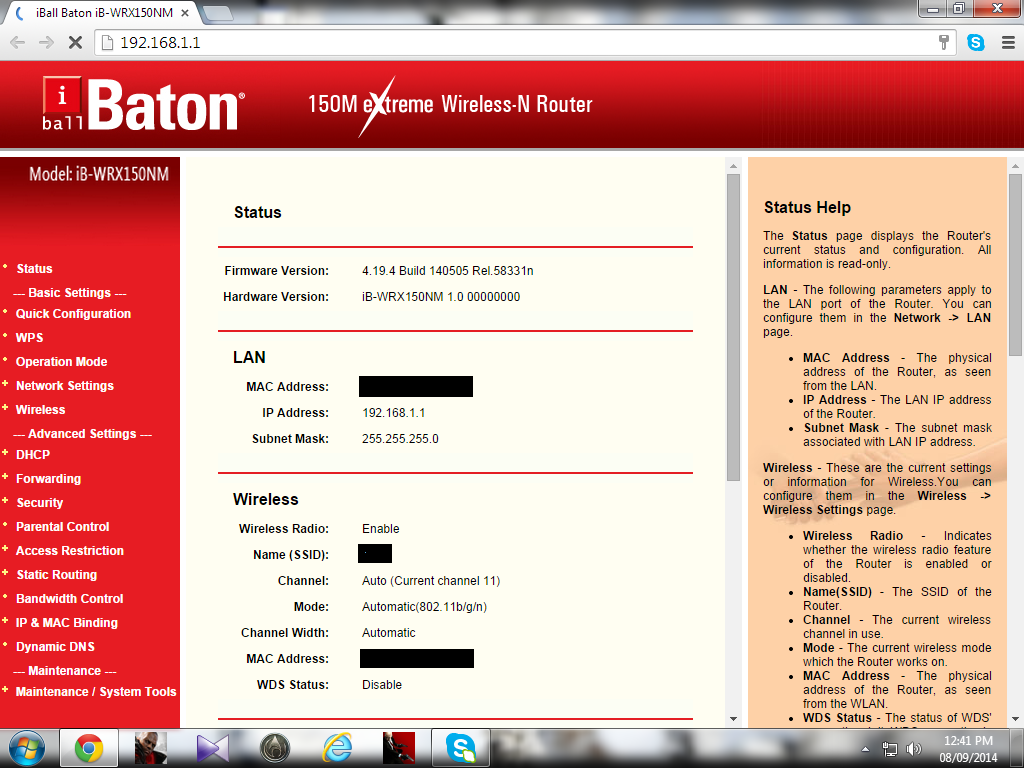Expand the Wireless settings section
This screenshot has width=1024, height=768.
(39, 409)
